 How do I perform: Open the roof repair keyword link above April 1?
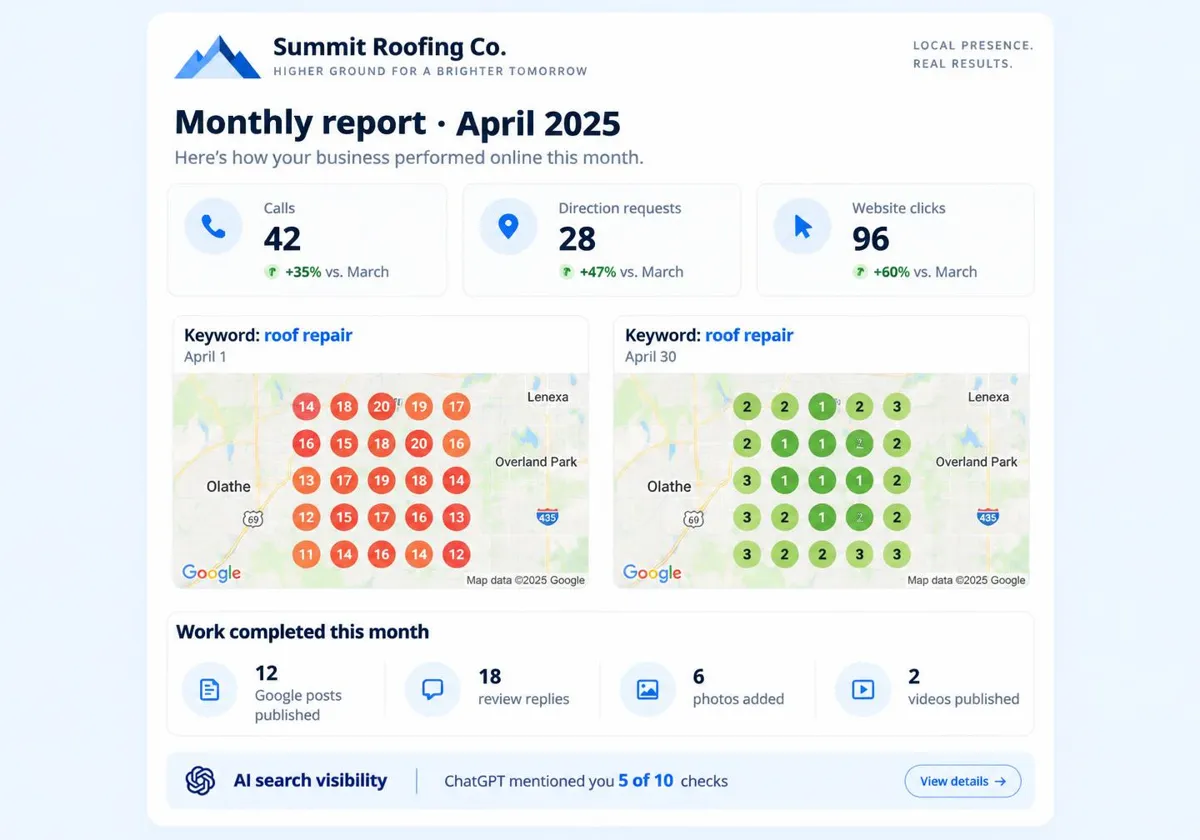(308, 335)
